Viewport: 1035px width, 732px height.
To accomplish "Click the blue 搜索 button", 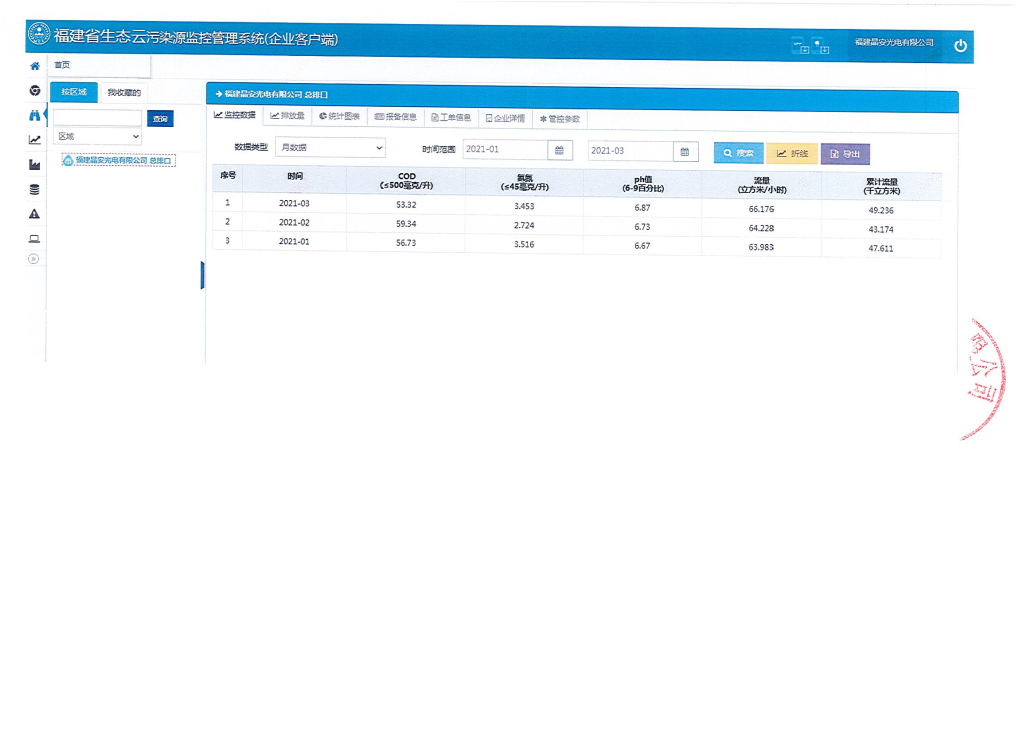I will tap(738, 153).
